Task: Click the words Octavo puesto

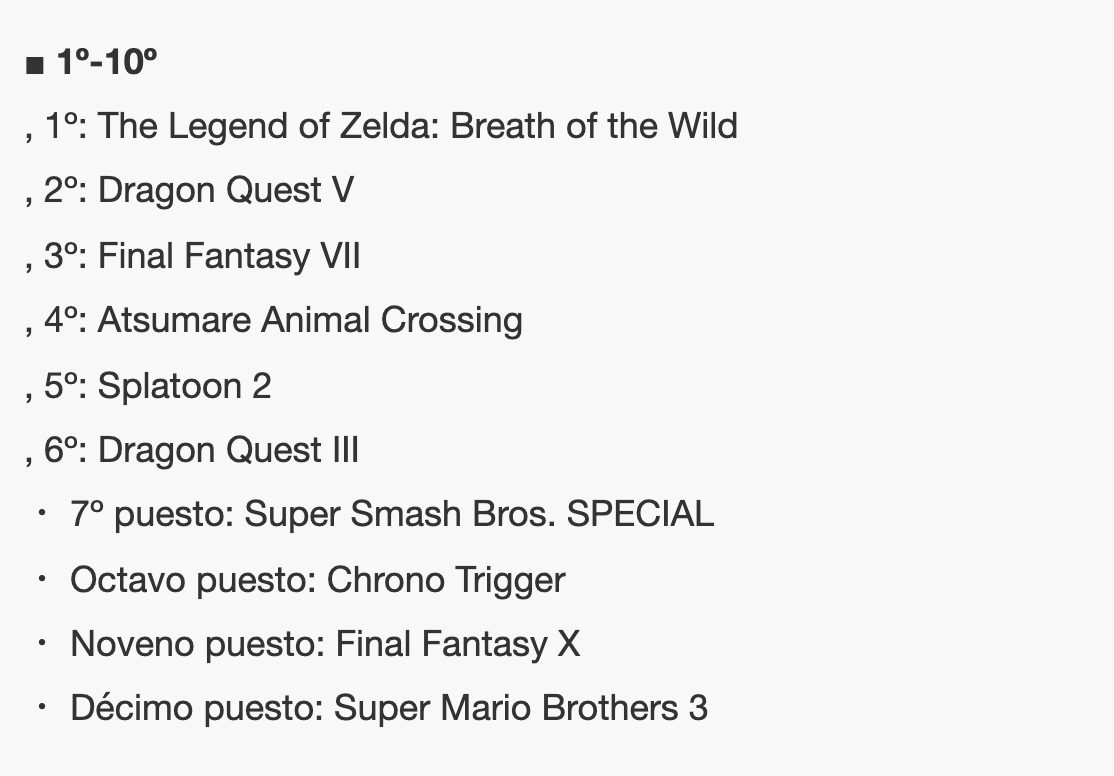Action: pos(193,580)
